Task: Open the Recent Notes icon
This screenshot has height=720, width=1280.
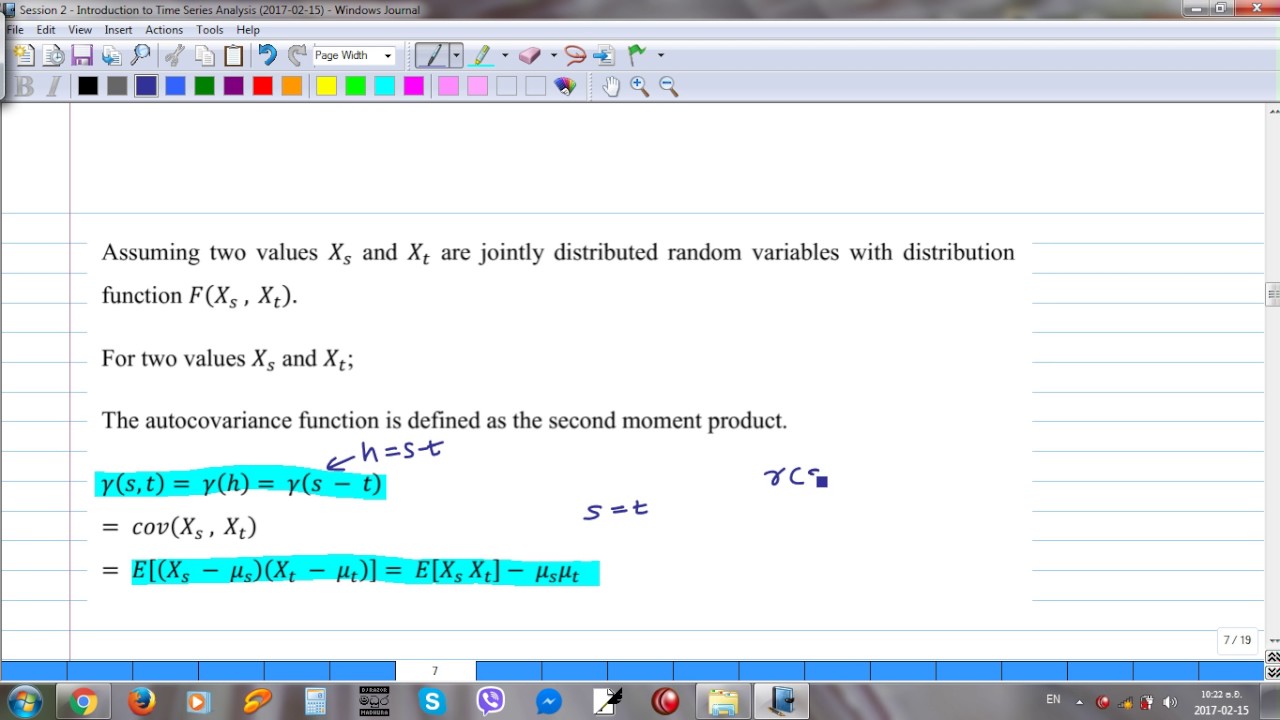Action: 53,56
